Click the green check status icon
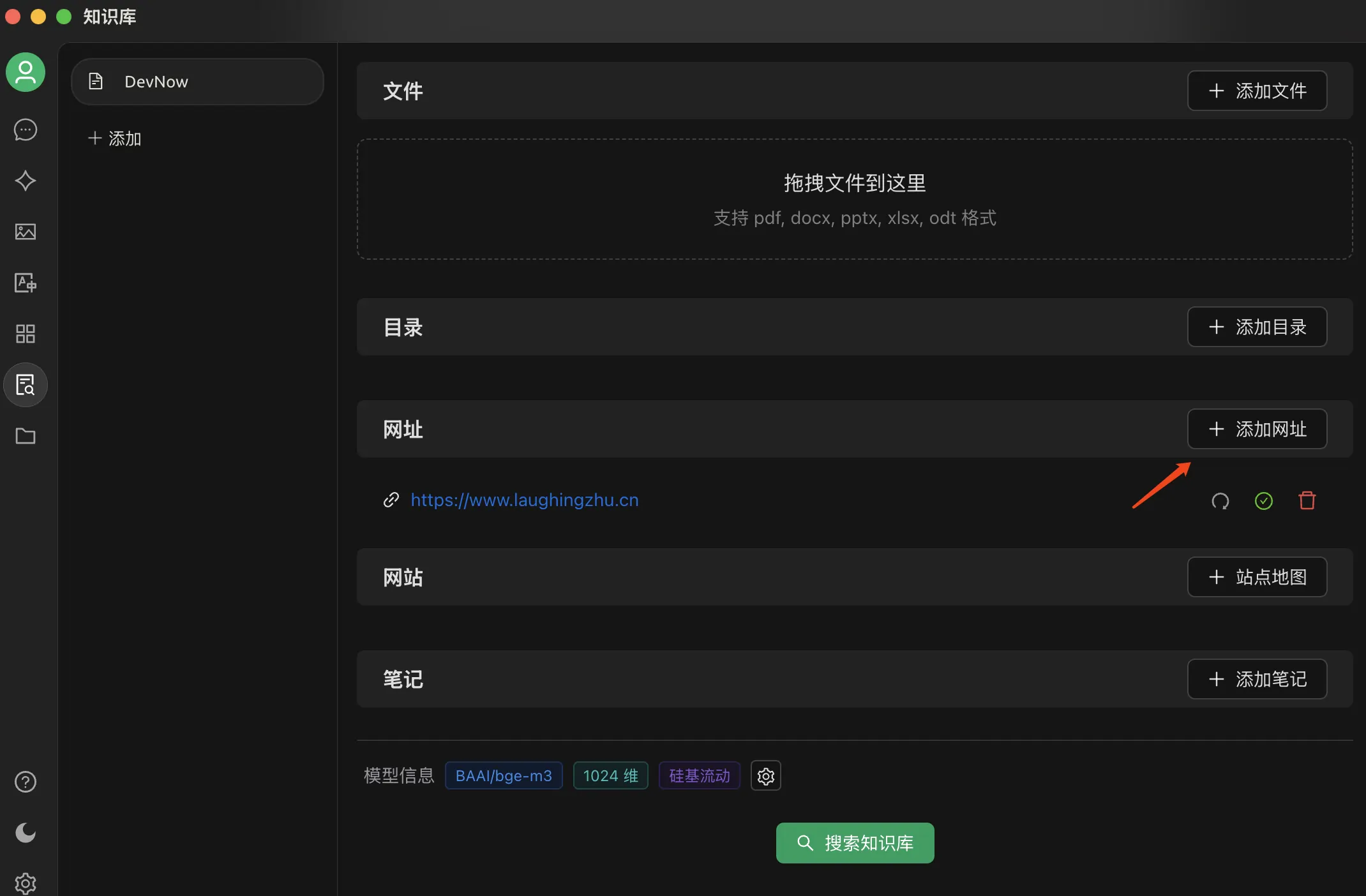This screenshot has height=896, width=1366. point(1263,501)
